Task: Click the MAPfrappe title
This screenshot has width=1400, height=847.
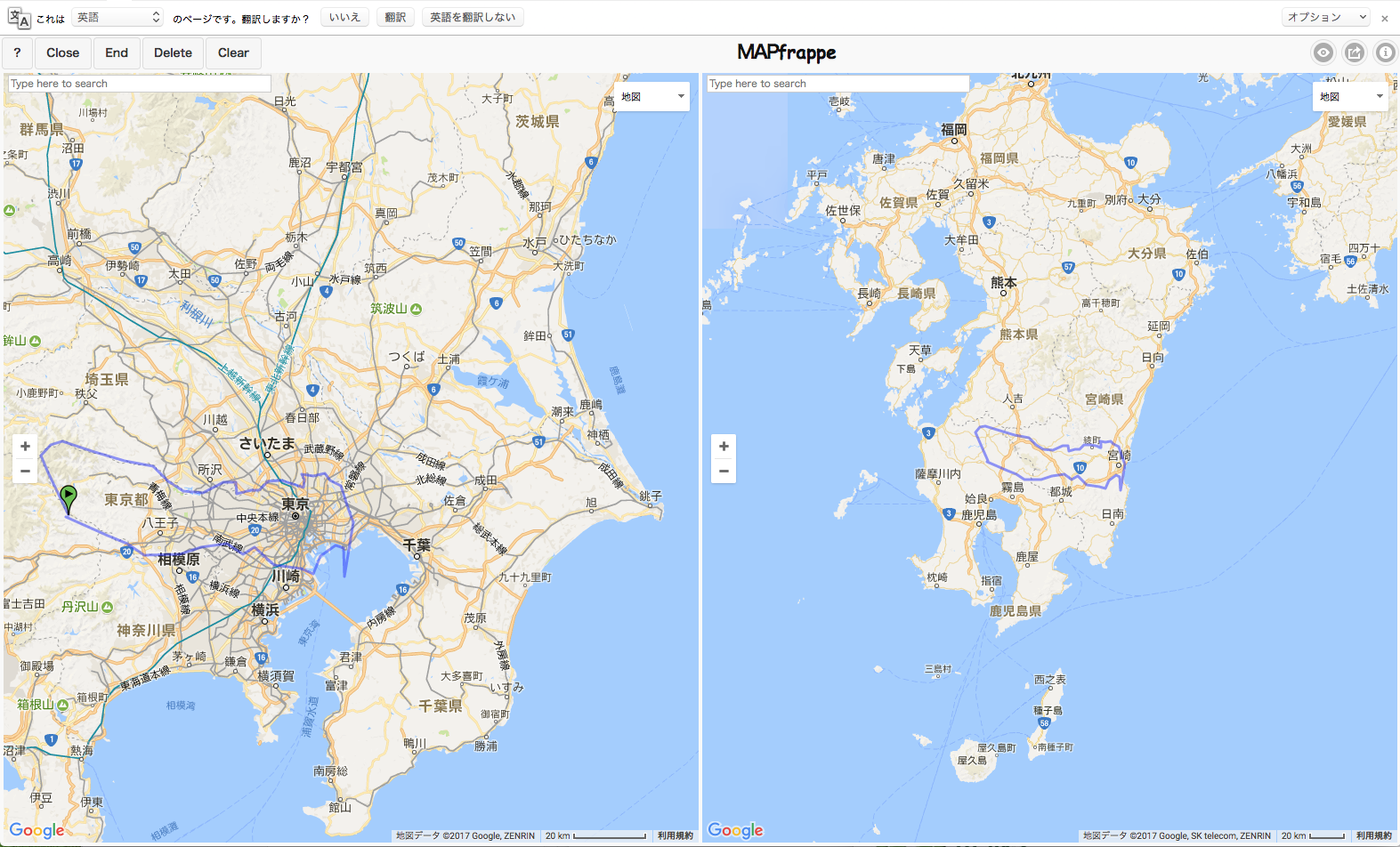Action: click(787, 52)
